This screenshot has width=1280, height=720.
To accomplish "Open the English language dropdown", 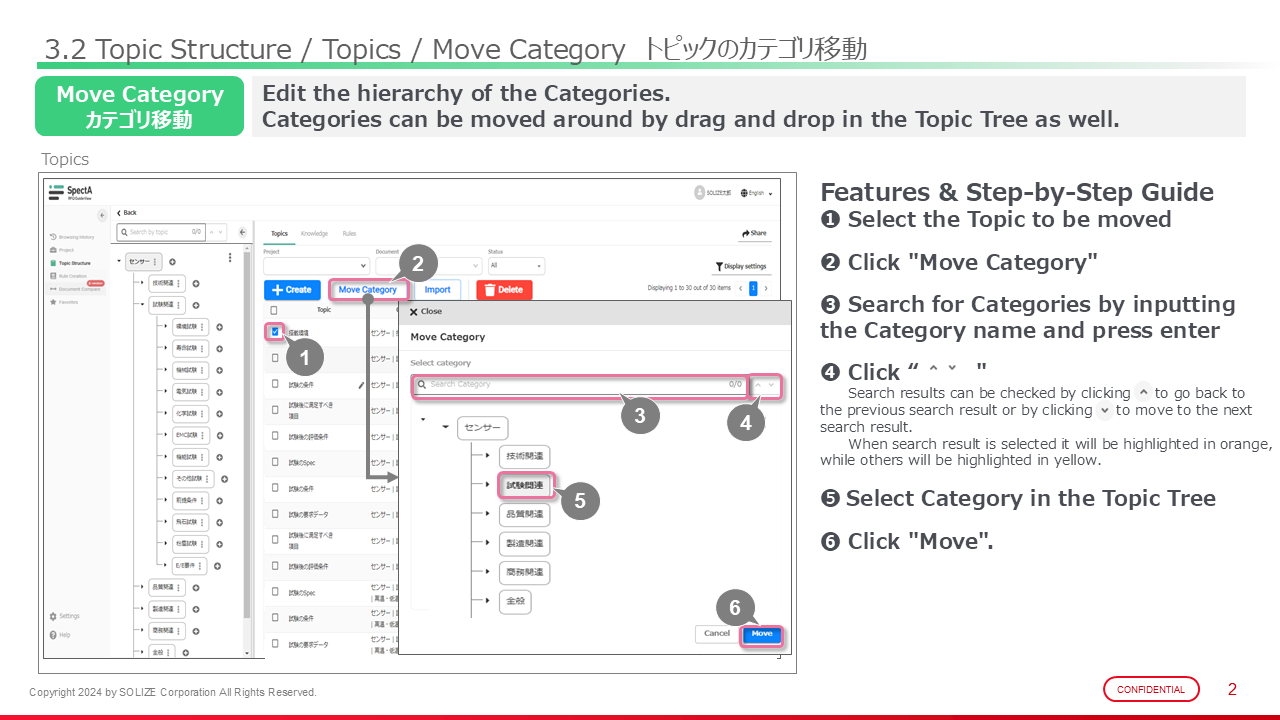I will click(757, 193).
